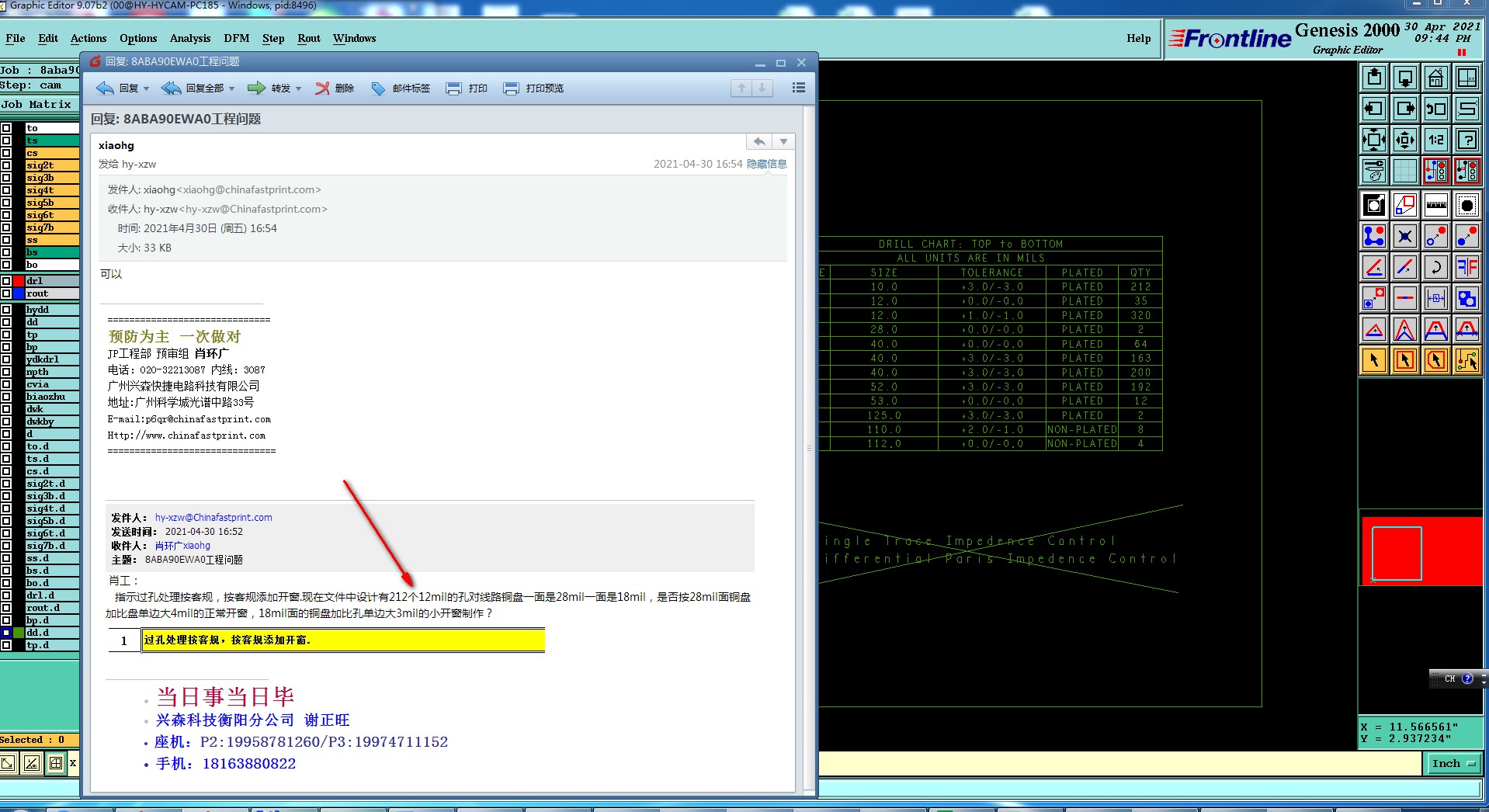This screenshot has width=1489, height=812.
Task: Open the Rout menu
Action: (x=309, y=38)
